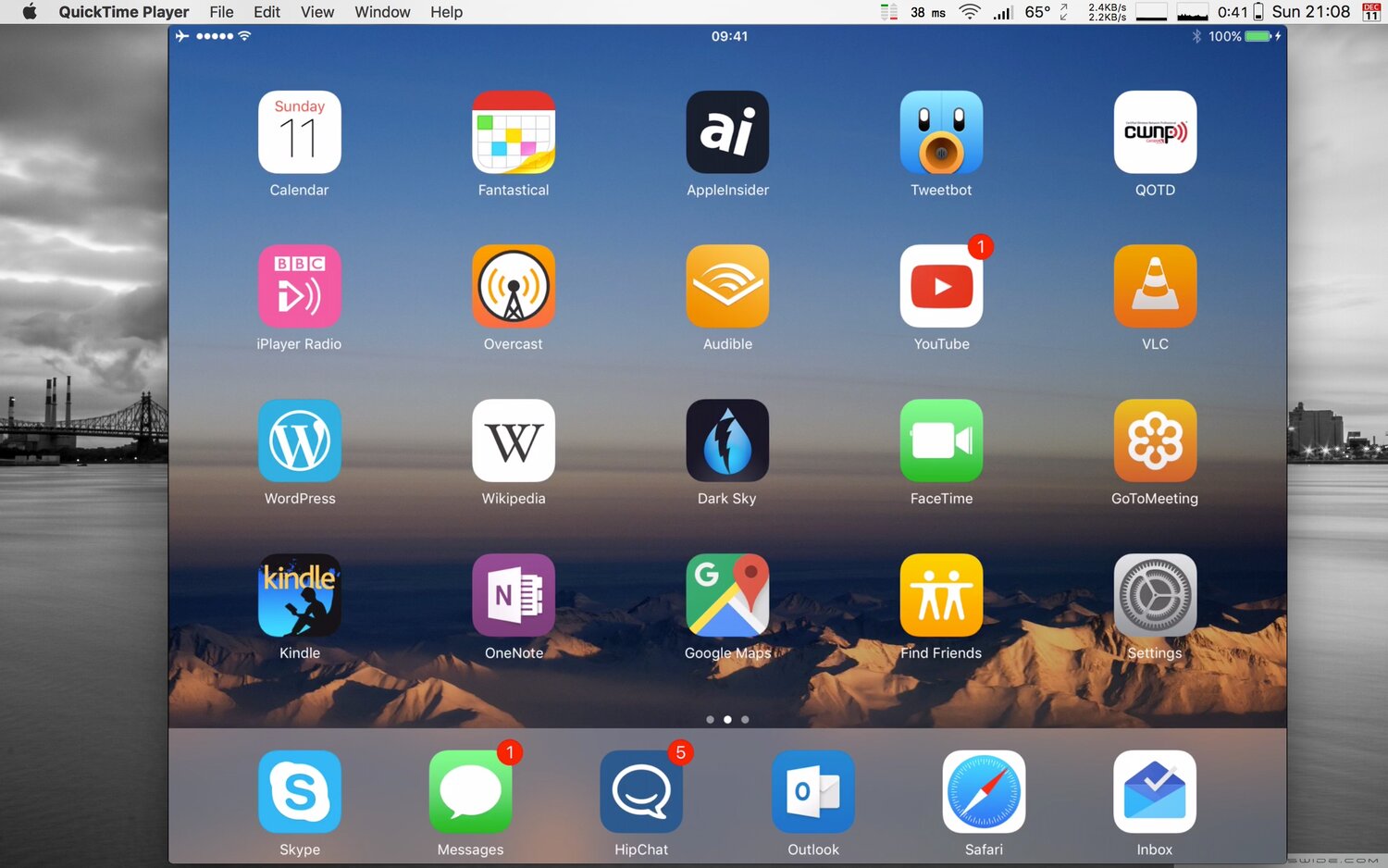Image resolution: width=1388 pixels, height=868 pixels.
Task: Open the AppleInsider app
Action: point(727,132)
